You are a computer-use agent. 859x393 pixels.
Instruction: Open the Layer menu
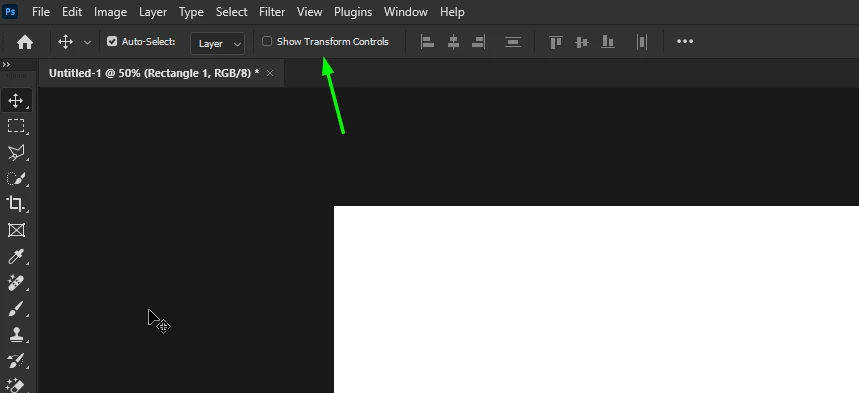[x=153, y=12]
